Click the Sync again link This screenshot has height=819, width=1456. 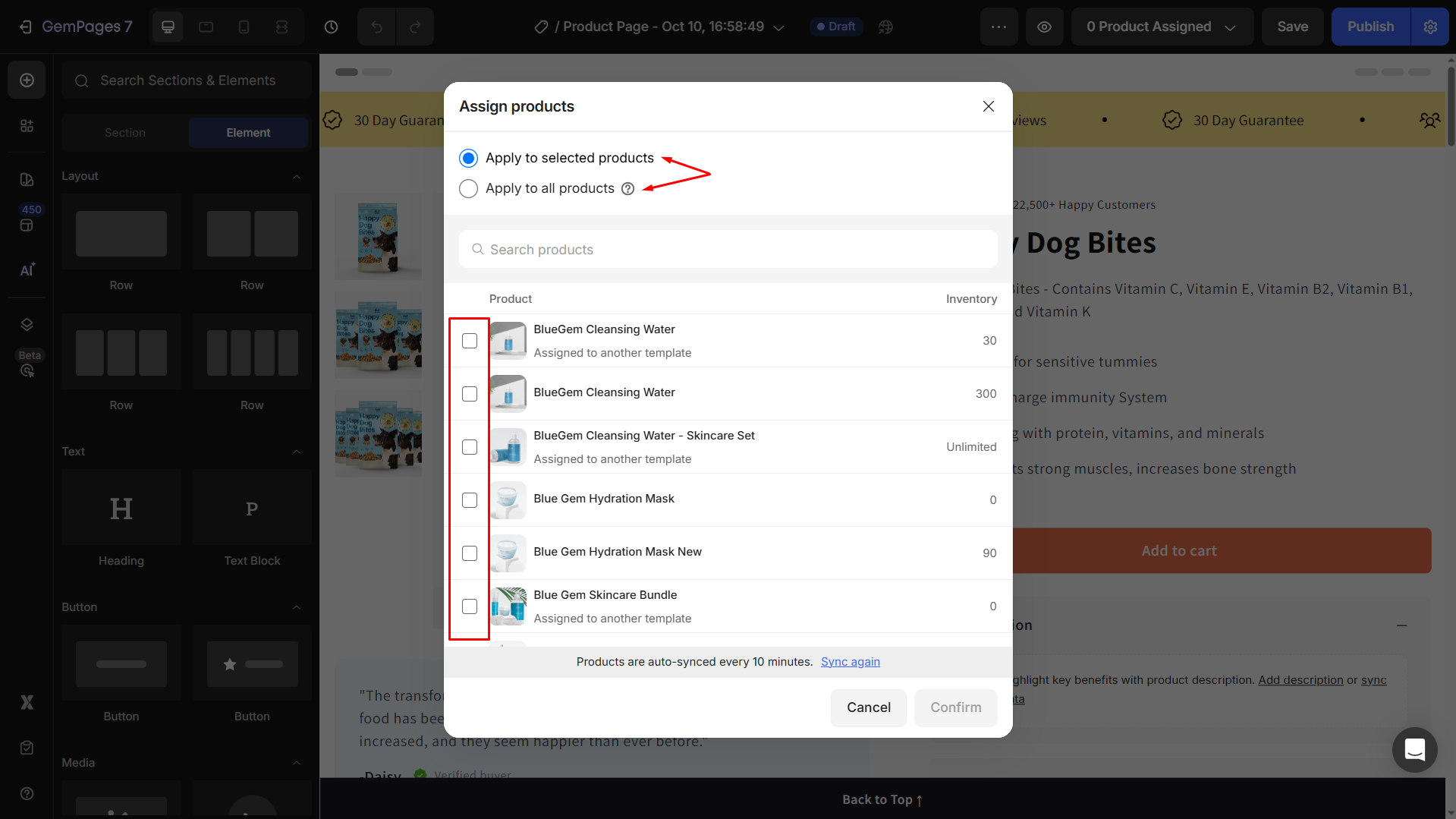[850, 662]
